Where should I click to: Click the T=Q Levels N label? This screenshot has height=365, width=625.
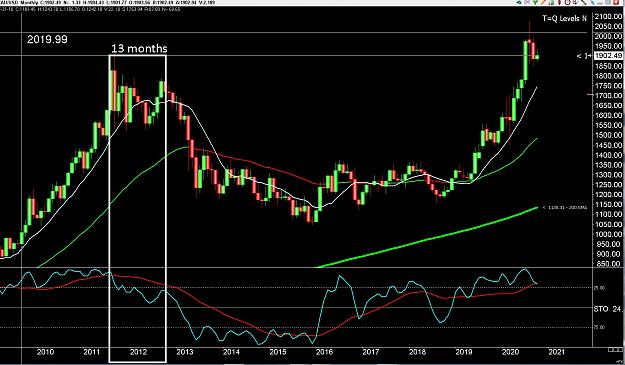coord(564,18)
